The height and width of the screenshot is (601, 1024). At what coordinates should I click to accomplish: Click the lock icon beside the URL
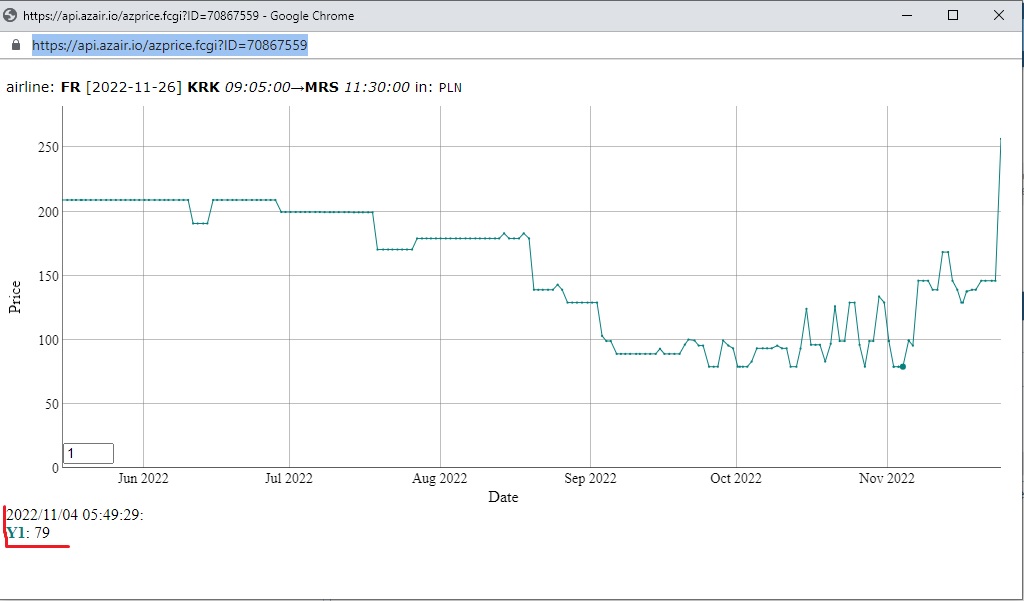16,45
